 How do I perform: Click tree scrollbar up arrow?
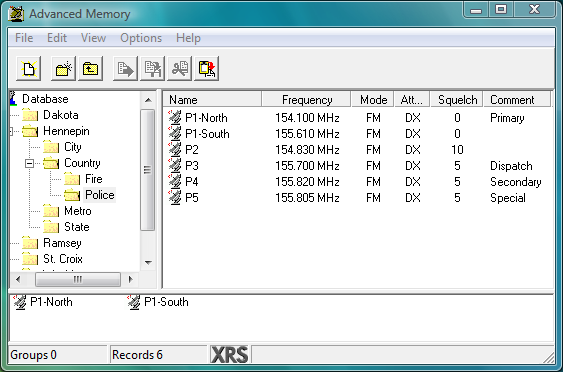(148, 100)
